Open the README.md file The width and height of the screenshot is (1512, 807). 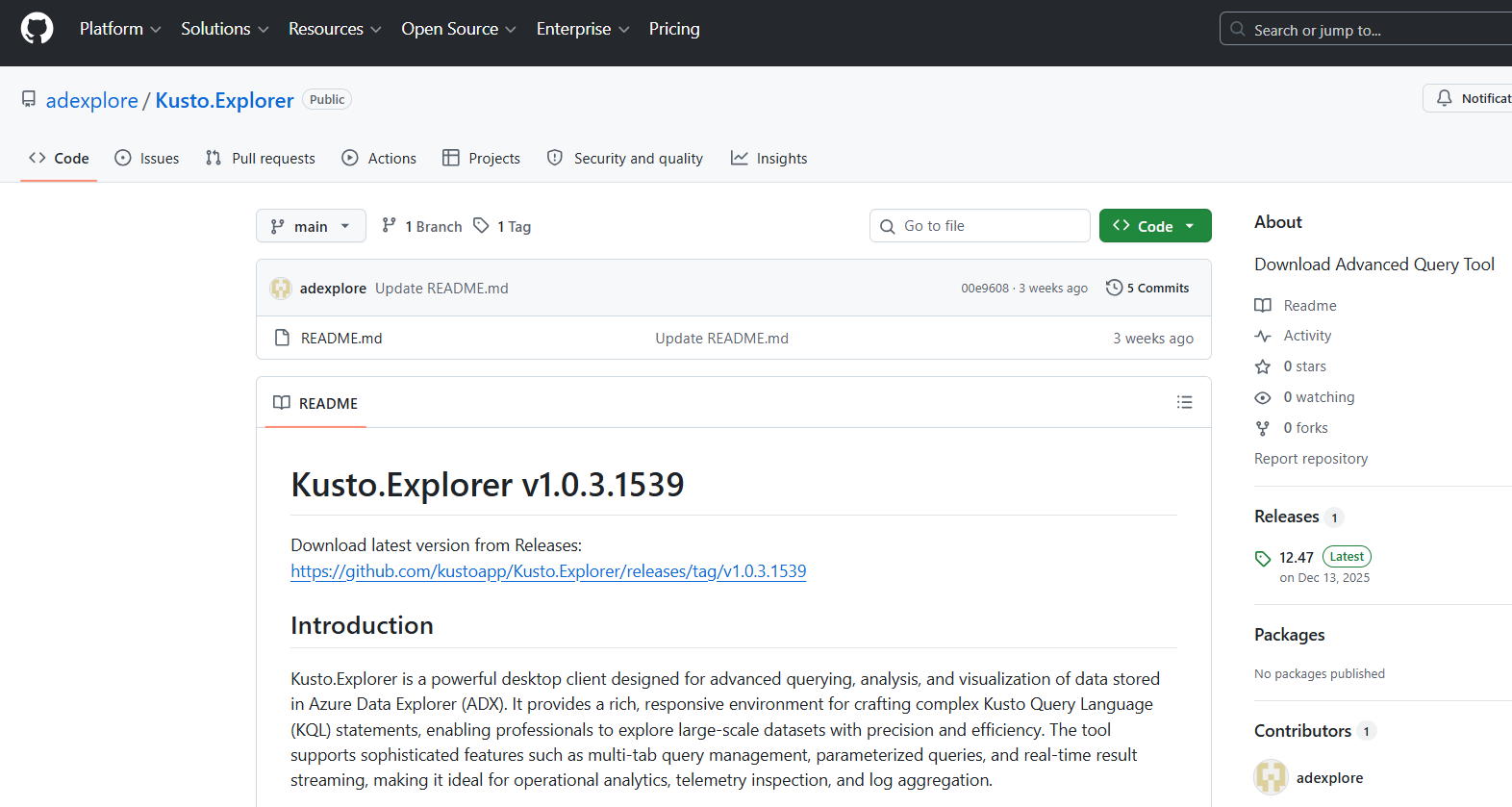pos(341,339)
